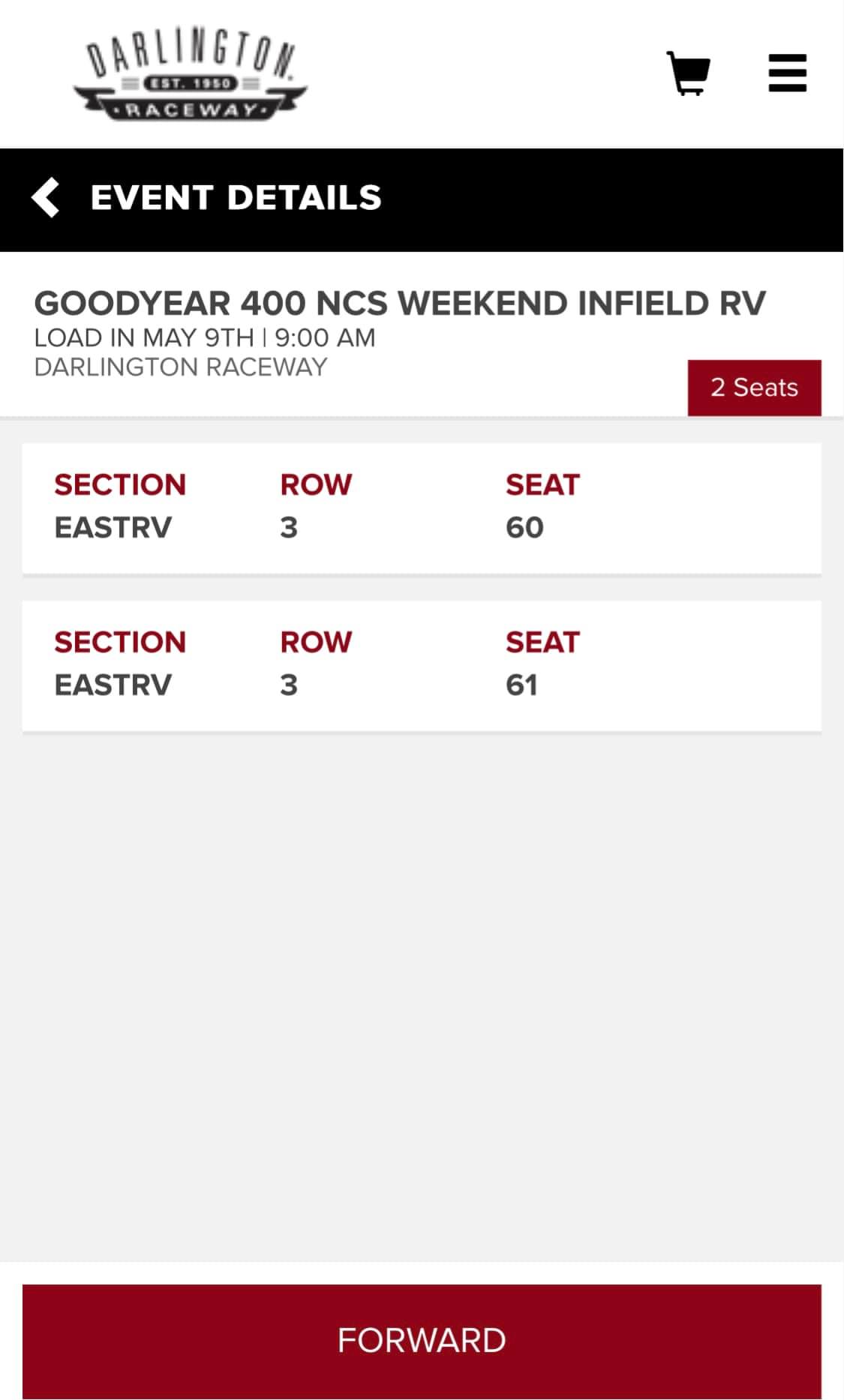Click the Load In May 9th time text

205,338
